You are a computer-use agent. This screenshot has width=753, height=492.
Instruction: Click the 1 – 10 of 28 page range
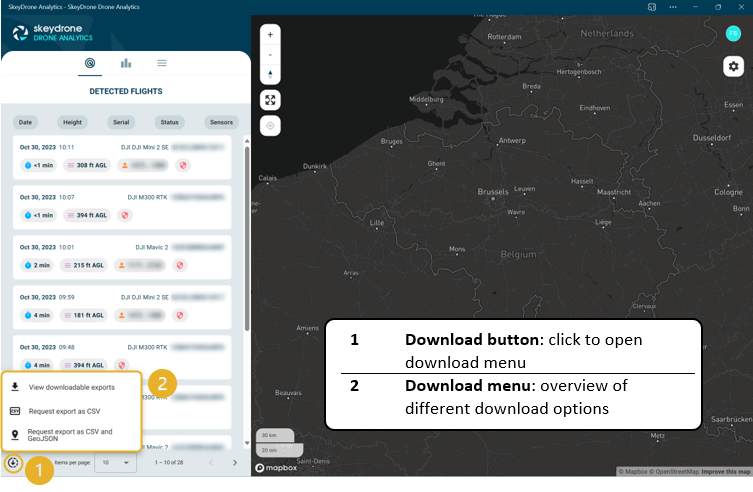(169, 463)
